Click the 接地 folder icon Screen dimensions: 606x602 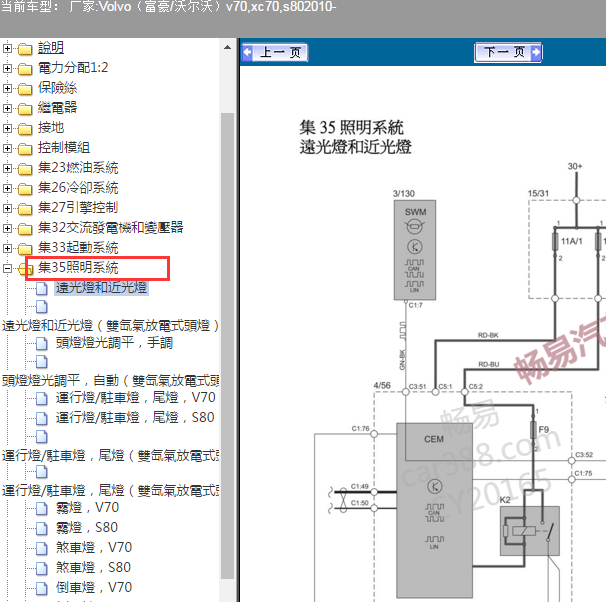coord(25,129)
